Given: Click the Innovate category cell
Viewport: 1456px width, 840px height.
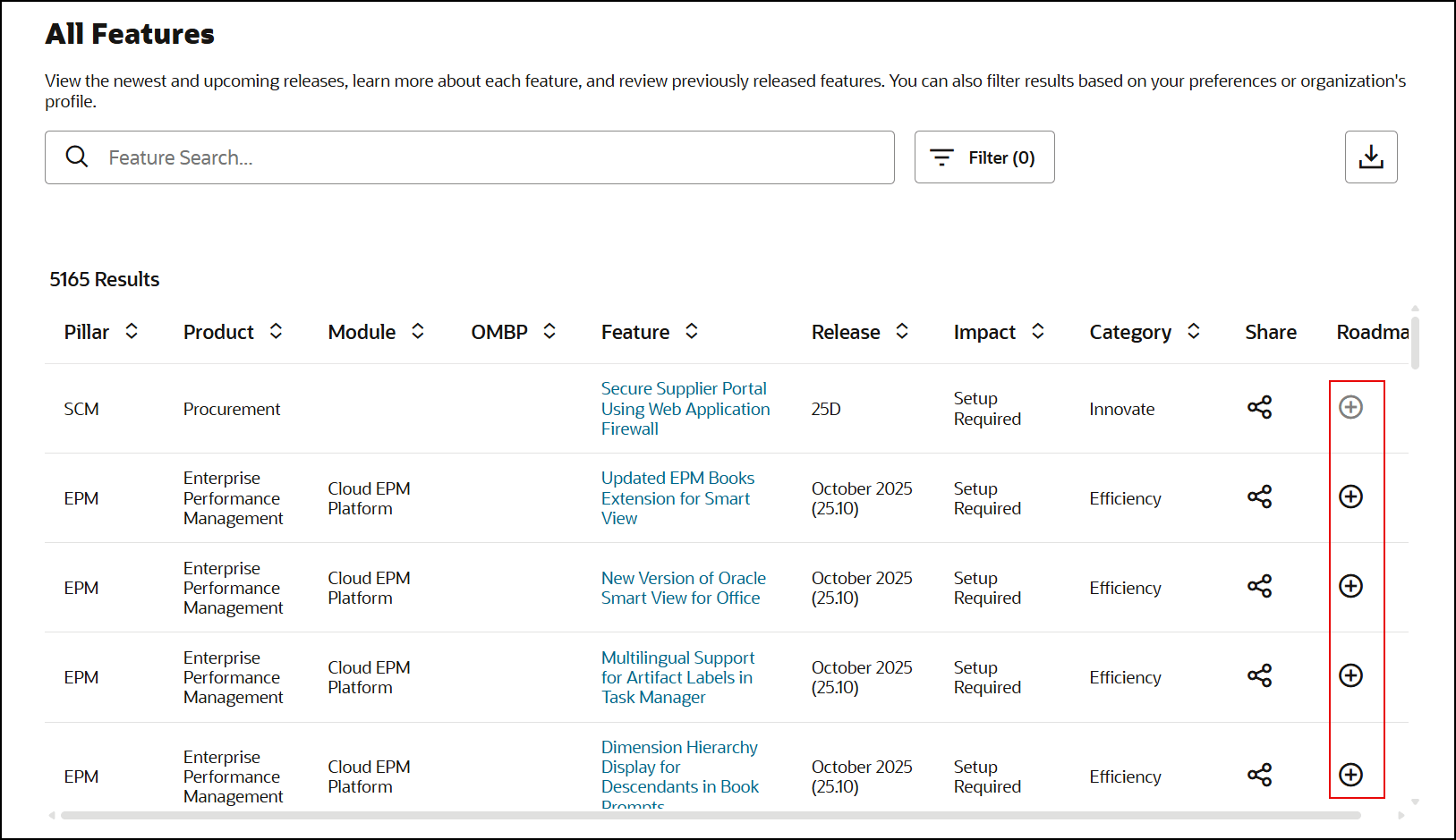Looking at the screenshot, I should point(1122,409).
